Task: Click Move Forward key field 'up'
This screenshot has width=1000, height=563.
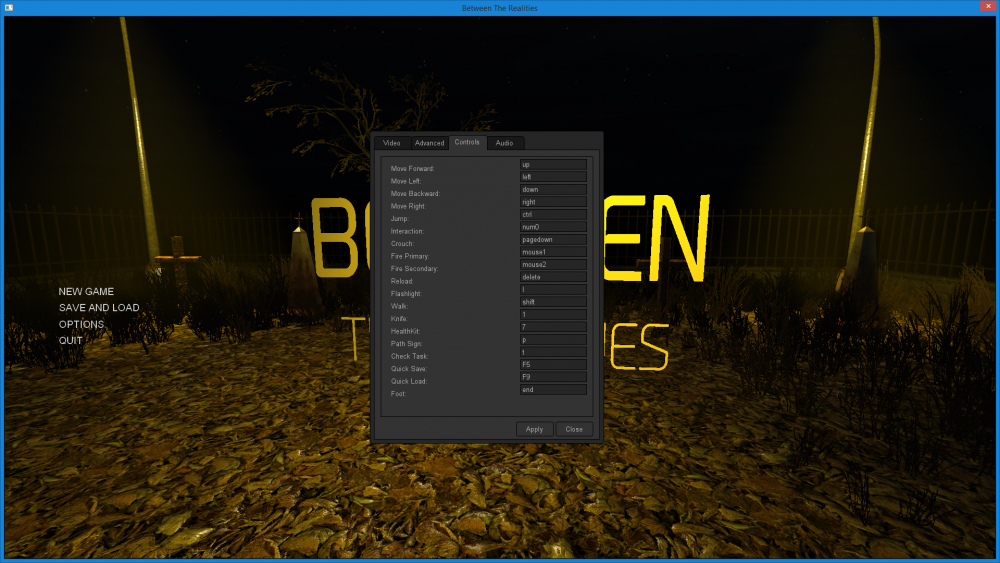Action: pos(553,165)
